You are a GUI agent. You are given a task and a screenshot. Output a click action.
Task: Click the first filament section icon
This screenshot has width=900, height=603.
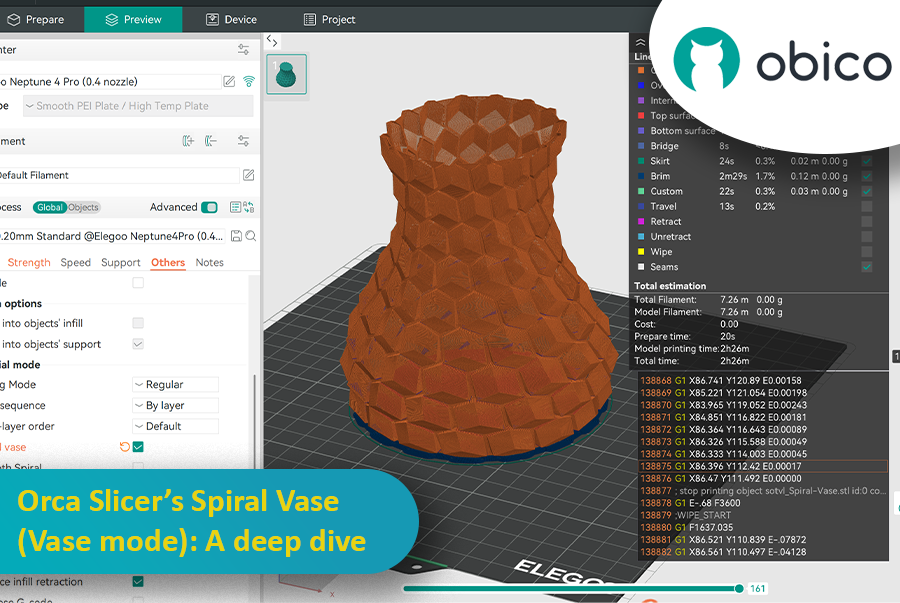(x=188, y=141)
